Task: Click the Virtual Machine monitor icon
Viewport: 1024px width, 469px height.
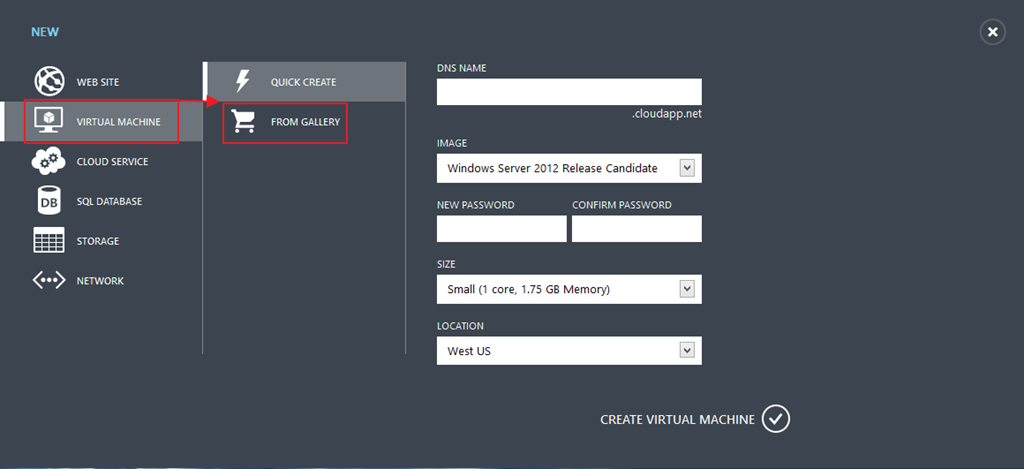Action: coord(48,121)
